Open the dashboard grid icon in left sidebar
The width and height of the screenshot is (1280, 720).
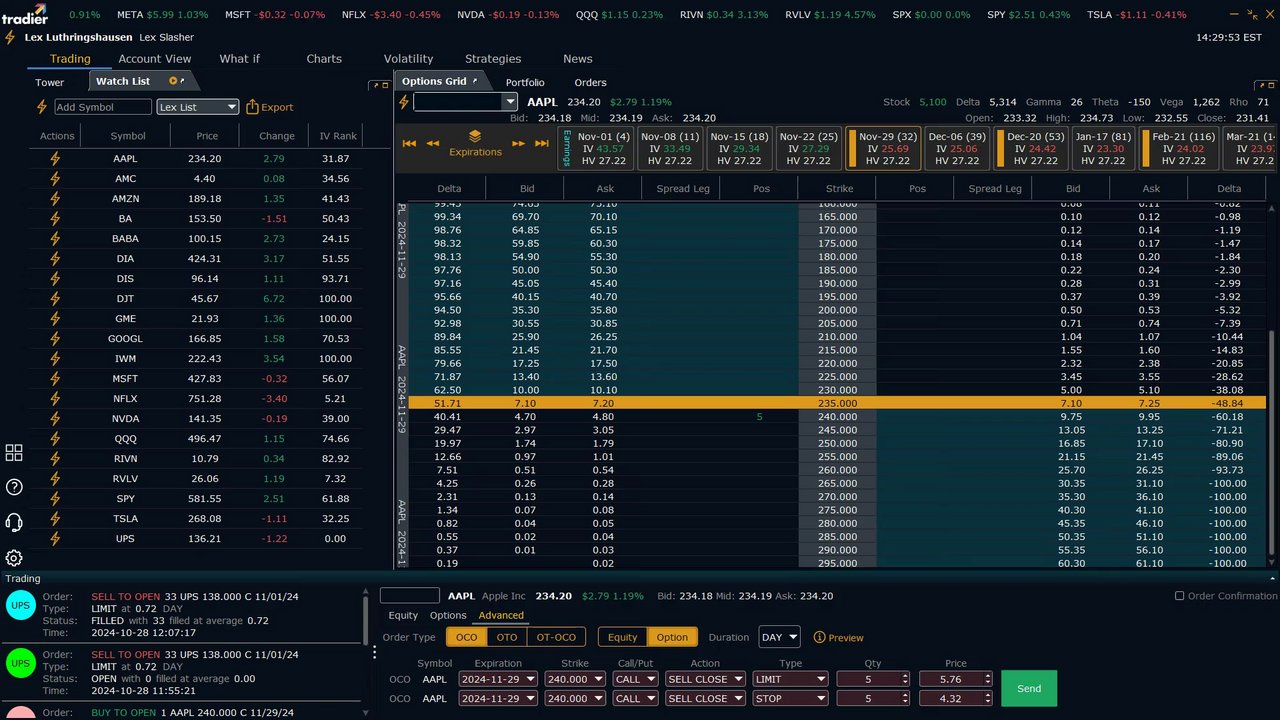click(x=14, y=453)
